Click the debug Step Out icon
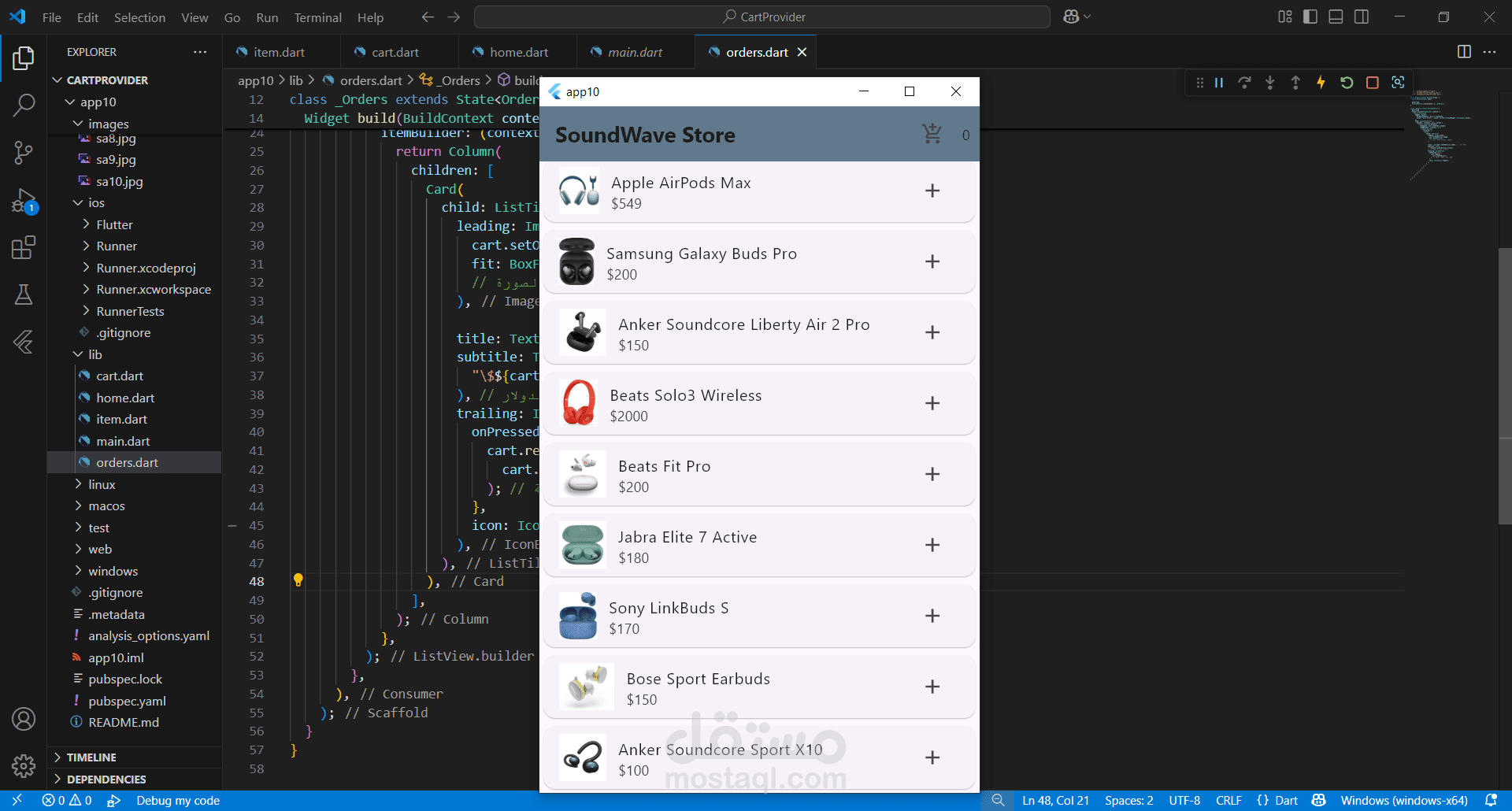Screen dimensions: 1512x811 pyautogui.click(x=1295, y=83)
